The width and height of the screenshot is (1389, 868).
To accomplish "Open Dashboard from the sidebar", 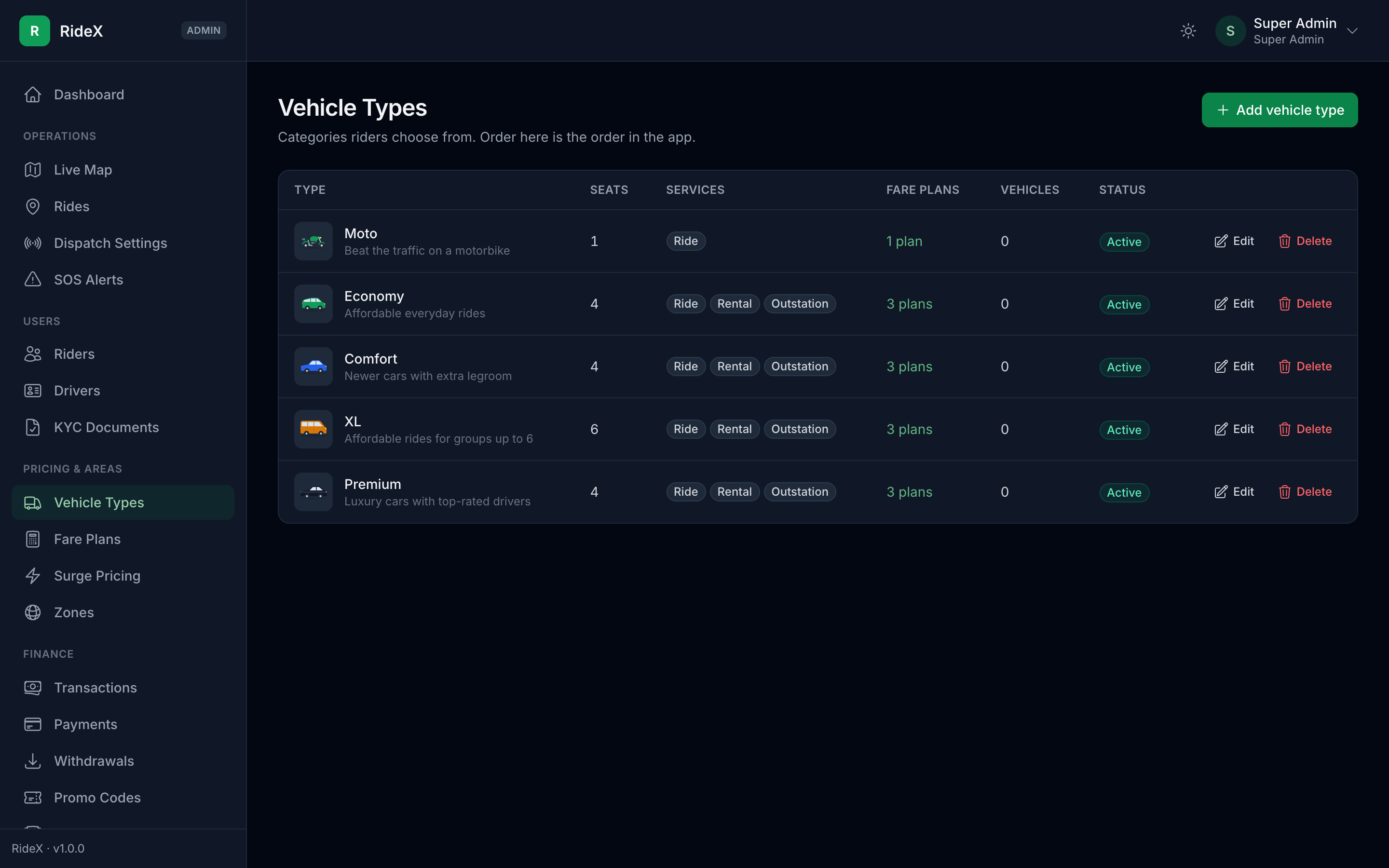I will [123, 95].
